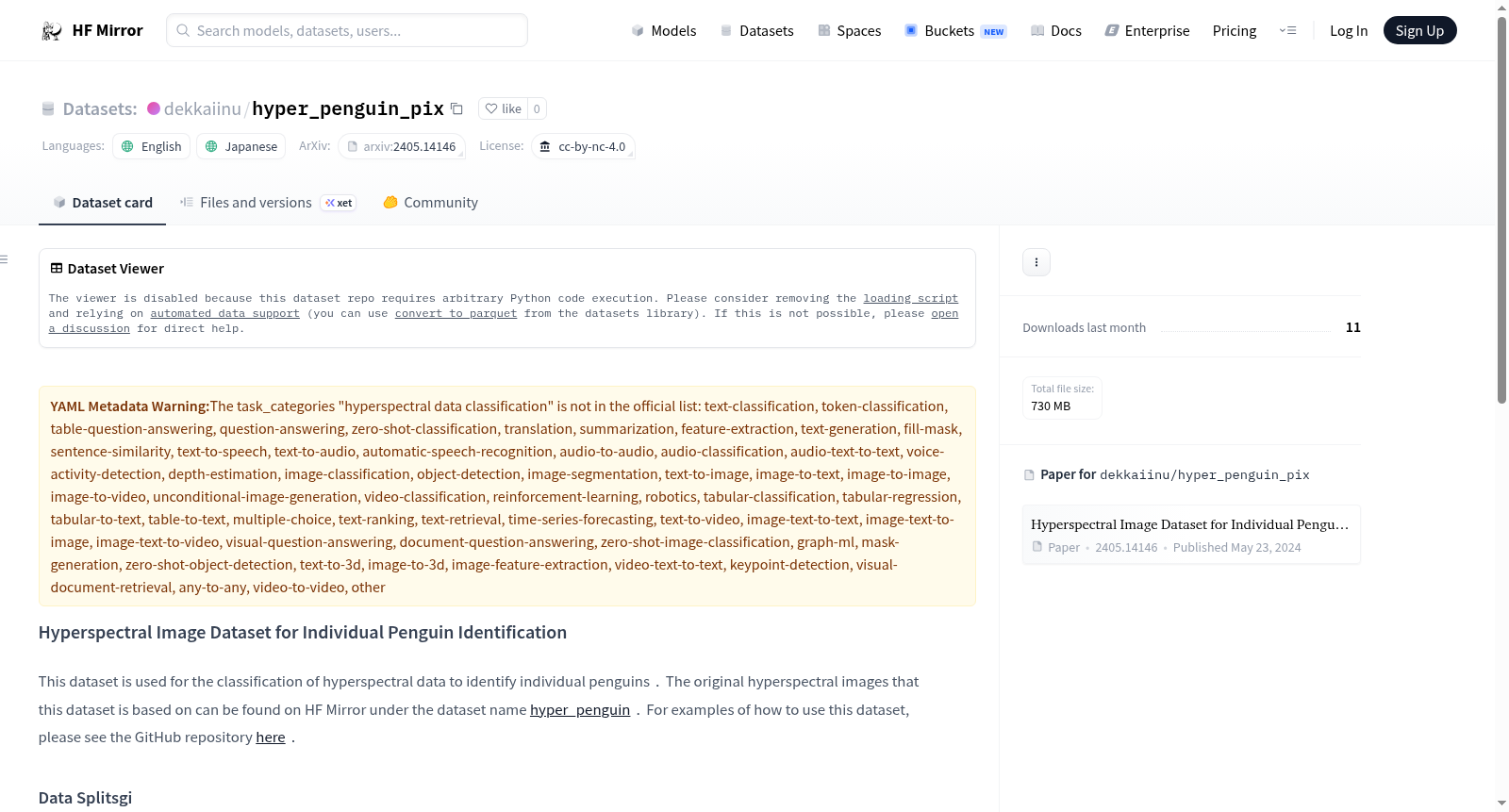Go to the Enterprise page
Screen dimensions: 1509x812
pyautogui.click(x=1147, y=31)
